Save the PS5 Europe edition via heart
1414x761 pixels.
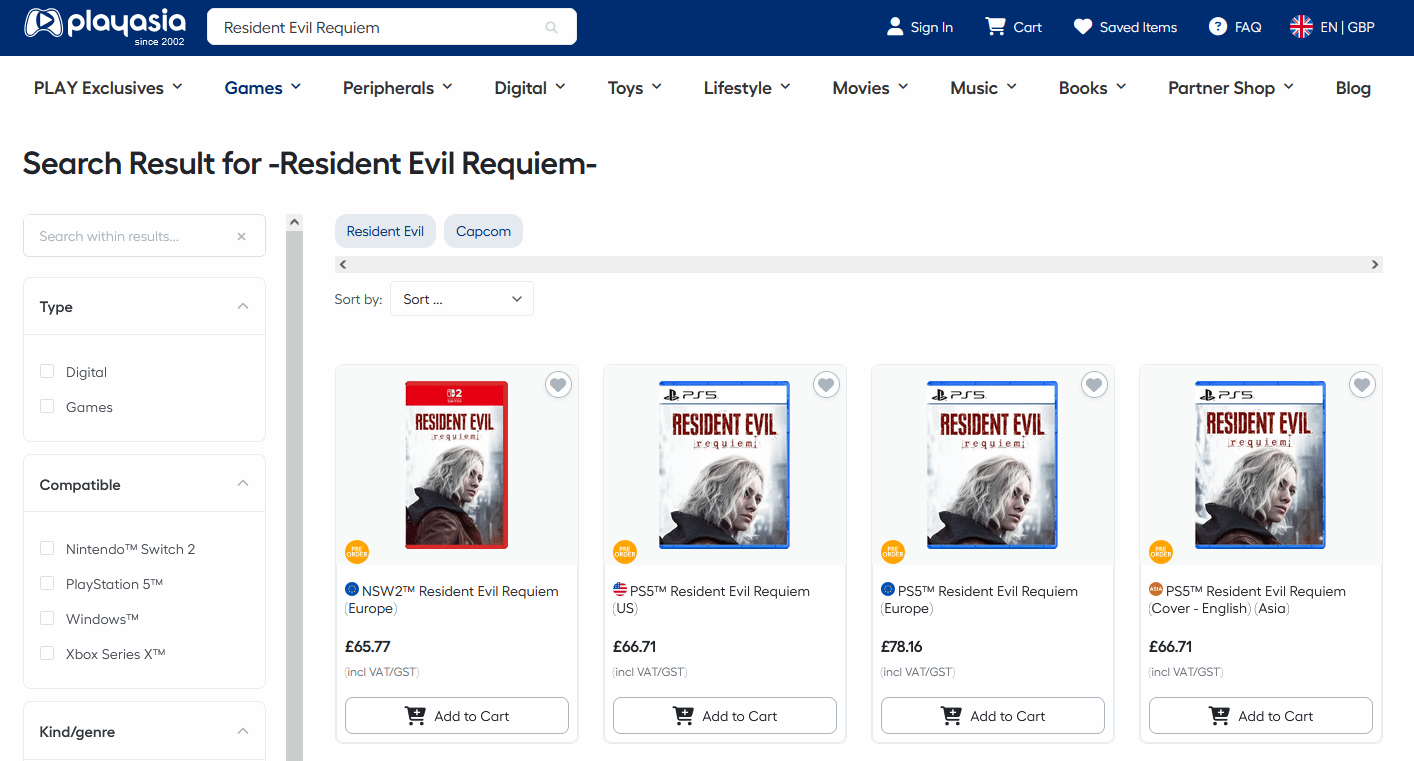[1094, 384]
